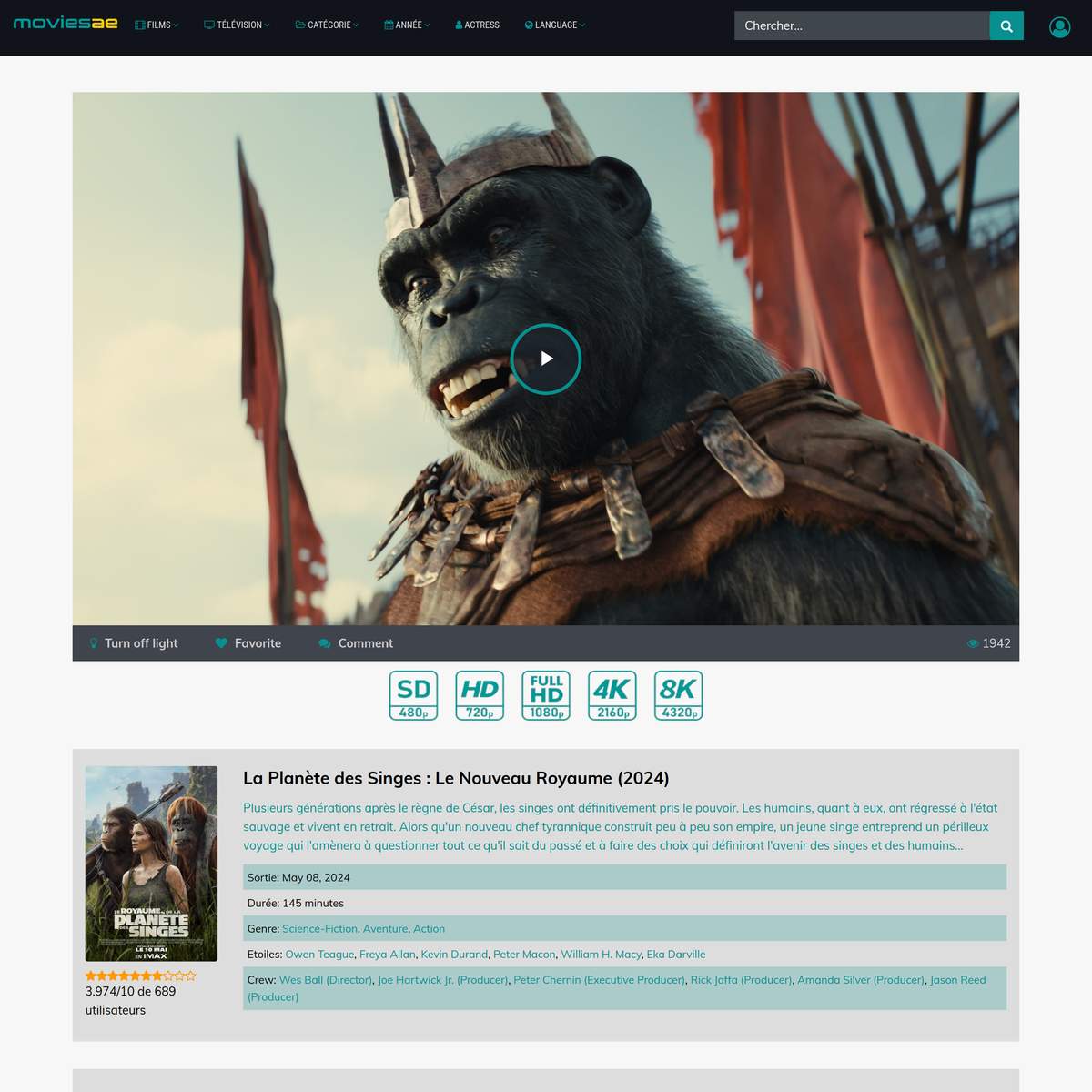View actress Freya Allan's page
1092x1092 pixels.
click(x=388, y=955)
